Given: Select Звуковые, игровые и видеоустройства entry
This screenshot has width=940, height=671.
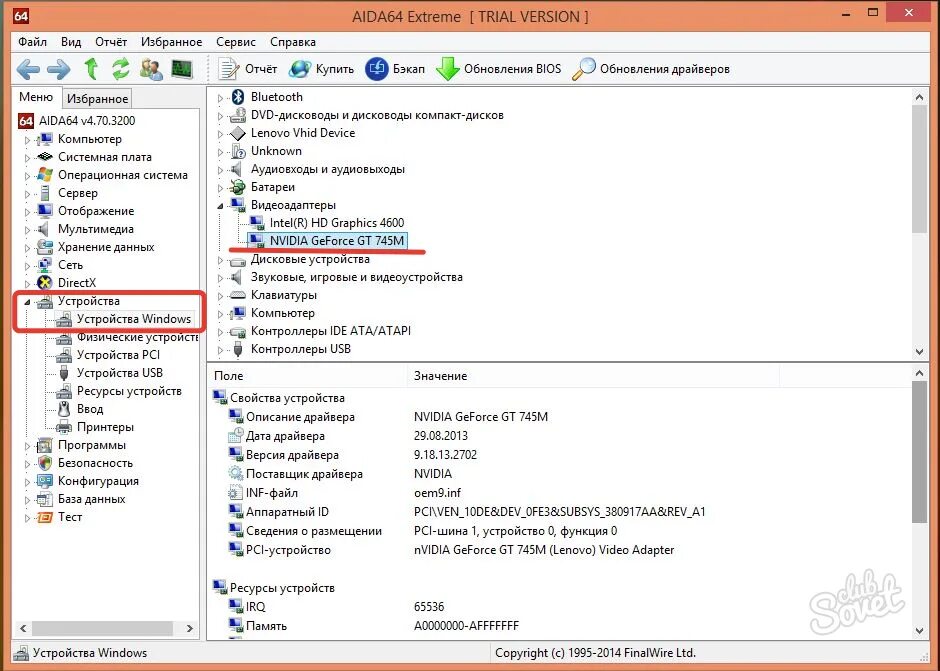Looking at the screenshot, I should pyautogui.click(x=357, y=277).
